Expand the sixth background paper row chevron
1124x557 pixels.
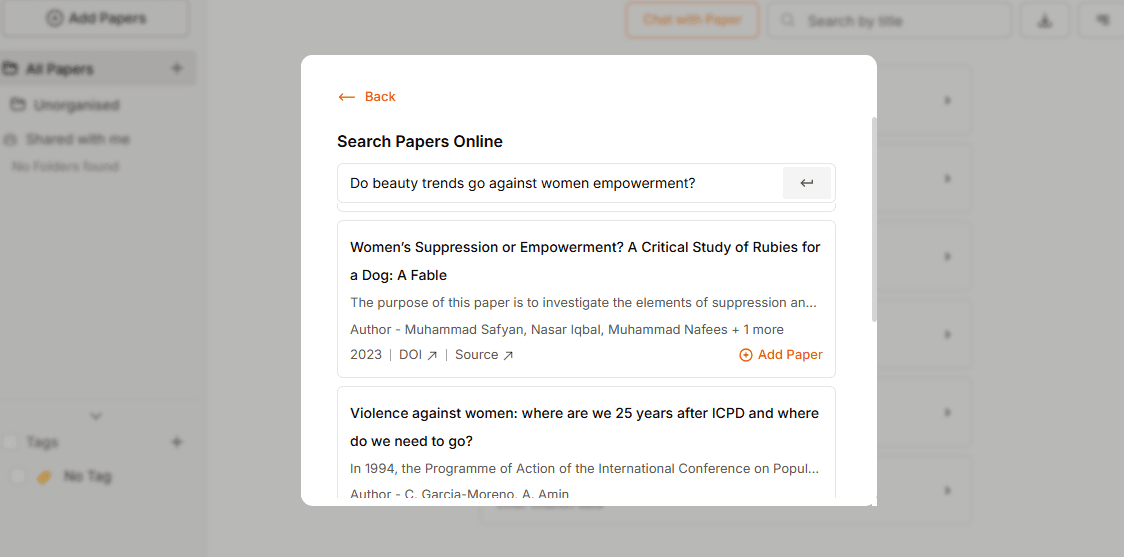947,490
